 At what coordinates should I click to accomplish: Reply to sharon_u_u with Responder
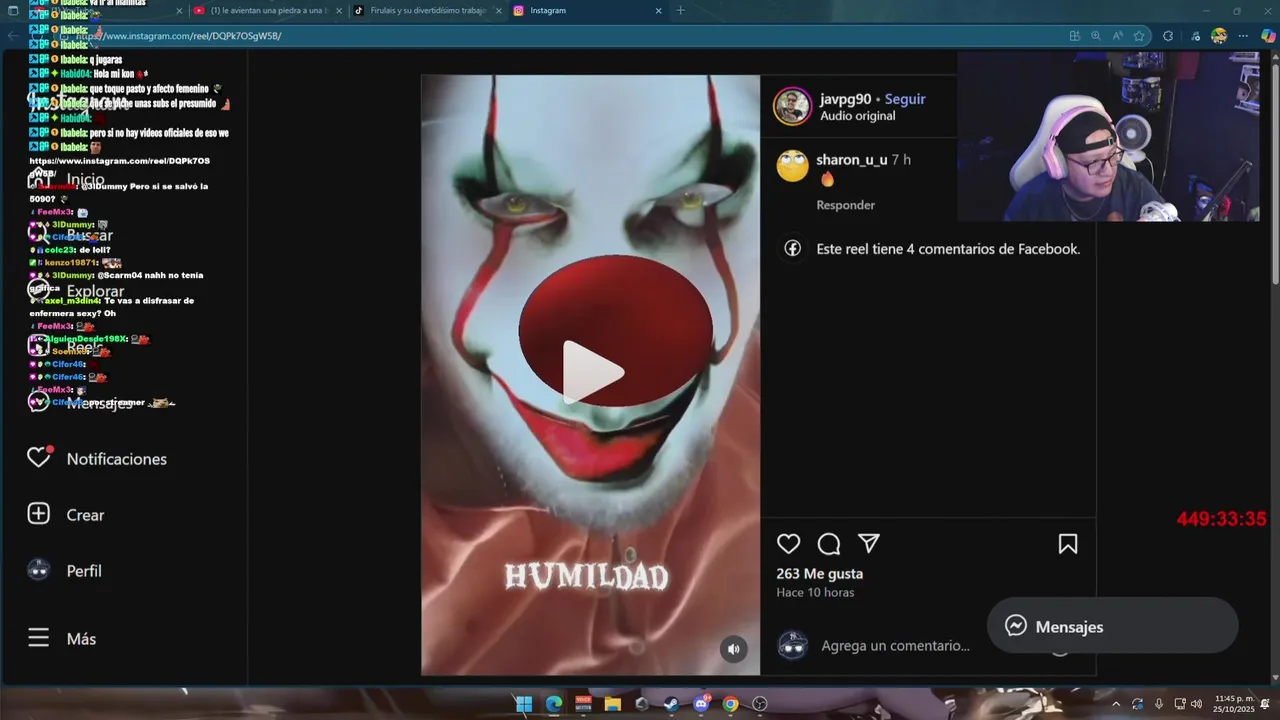click(x=845, y=205)
